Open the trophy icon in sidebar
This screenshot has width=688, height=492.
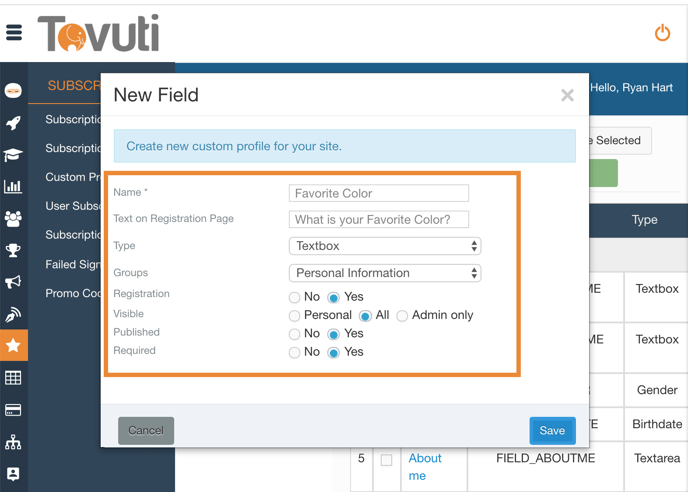point(13,250)
